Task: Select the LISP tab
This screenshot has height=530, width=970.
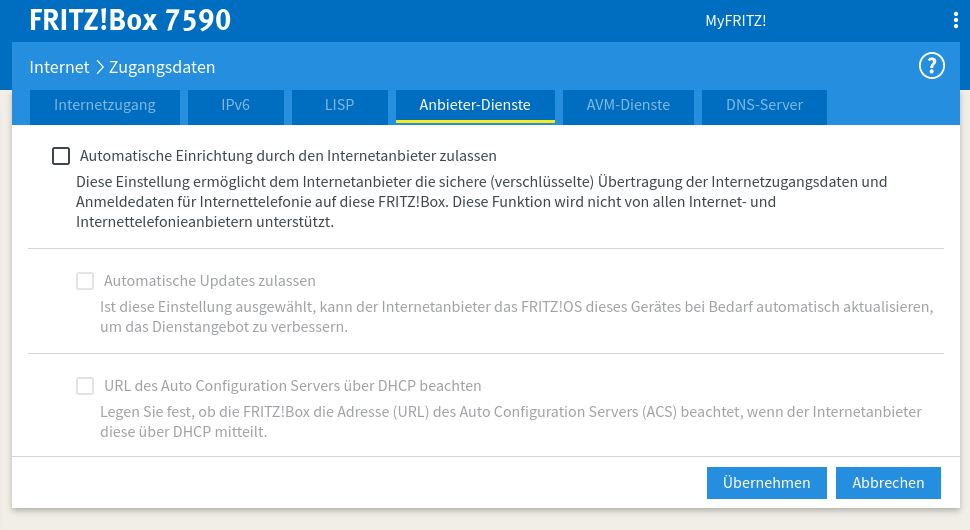Action: 339,105
